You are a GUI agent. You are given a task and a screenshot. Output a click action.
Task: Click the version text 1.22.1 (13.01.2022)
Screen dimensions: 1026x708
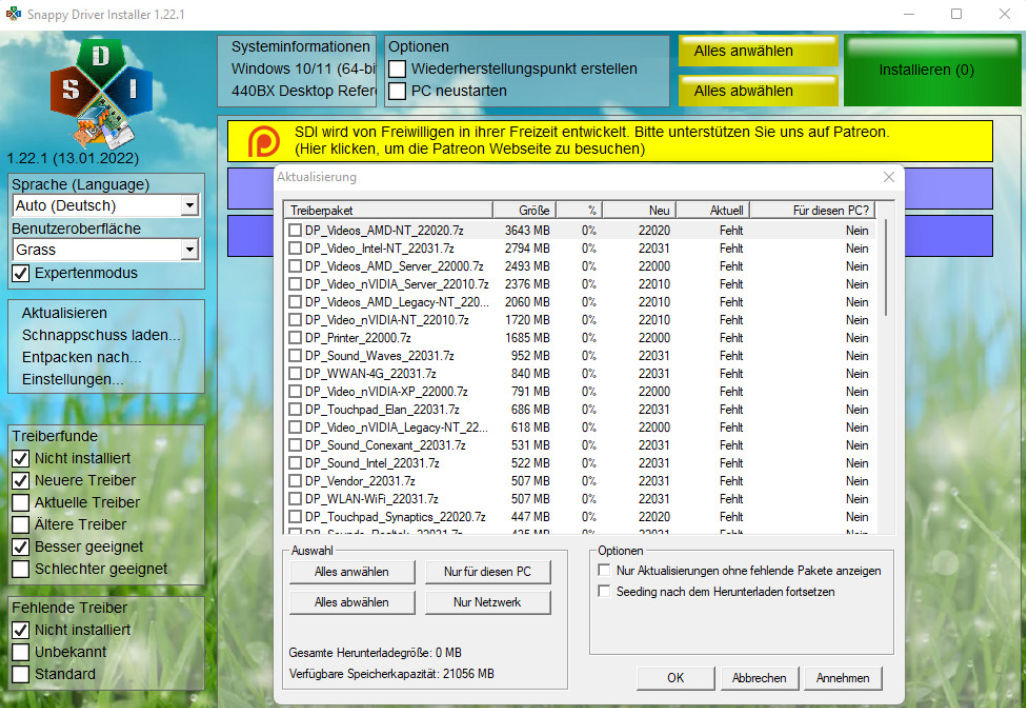73,158
